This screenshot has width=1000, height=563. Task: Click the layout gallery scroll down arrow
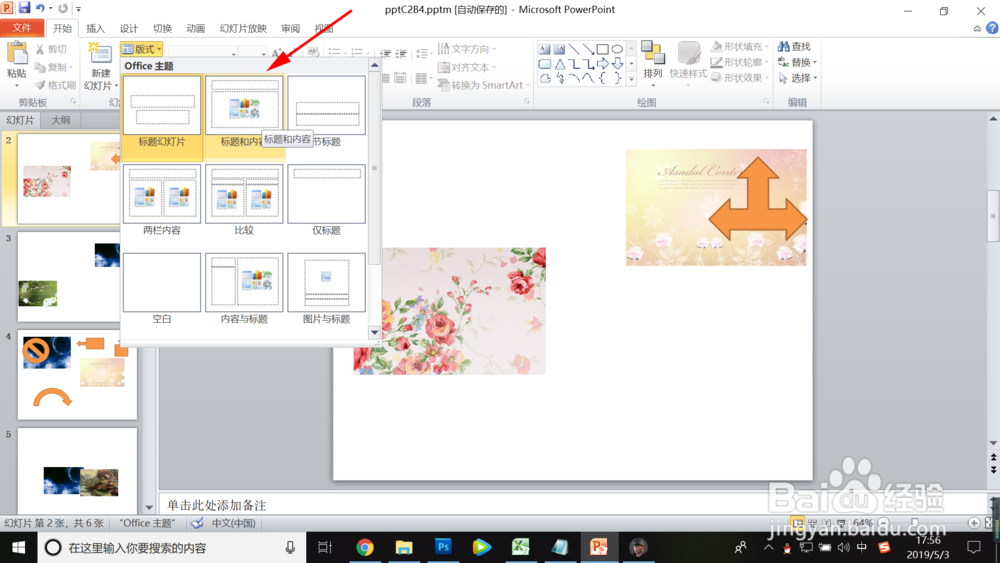pos(374,332)
